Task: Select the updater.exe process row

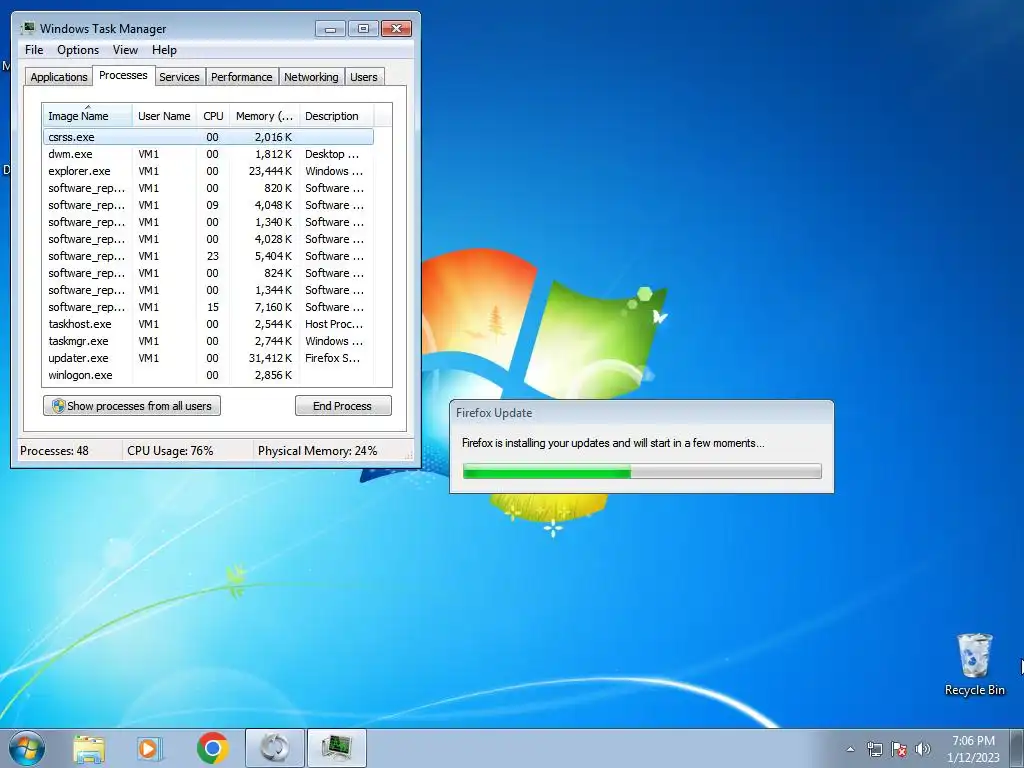Action: pos(208,358)
